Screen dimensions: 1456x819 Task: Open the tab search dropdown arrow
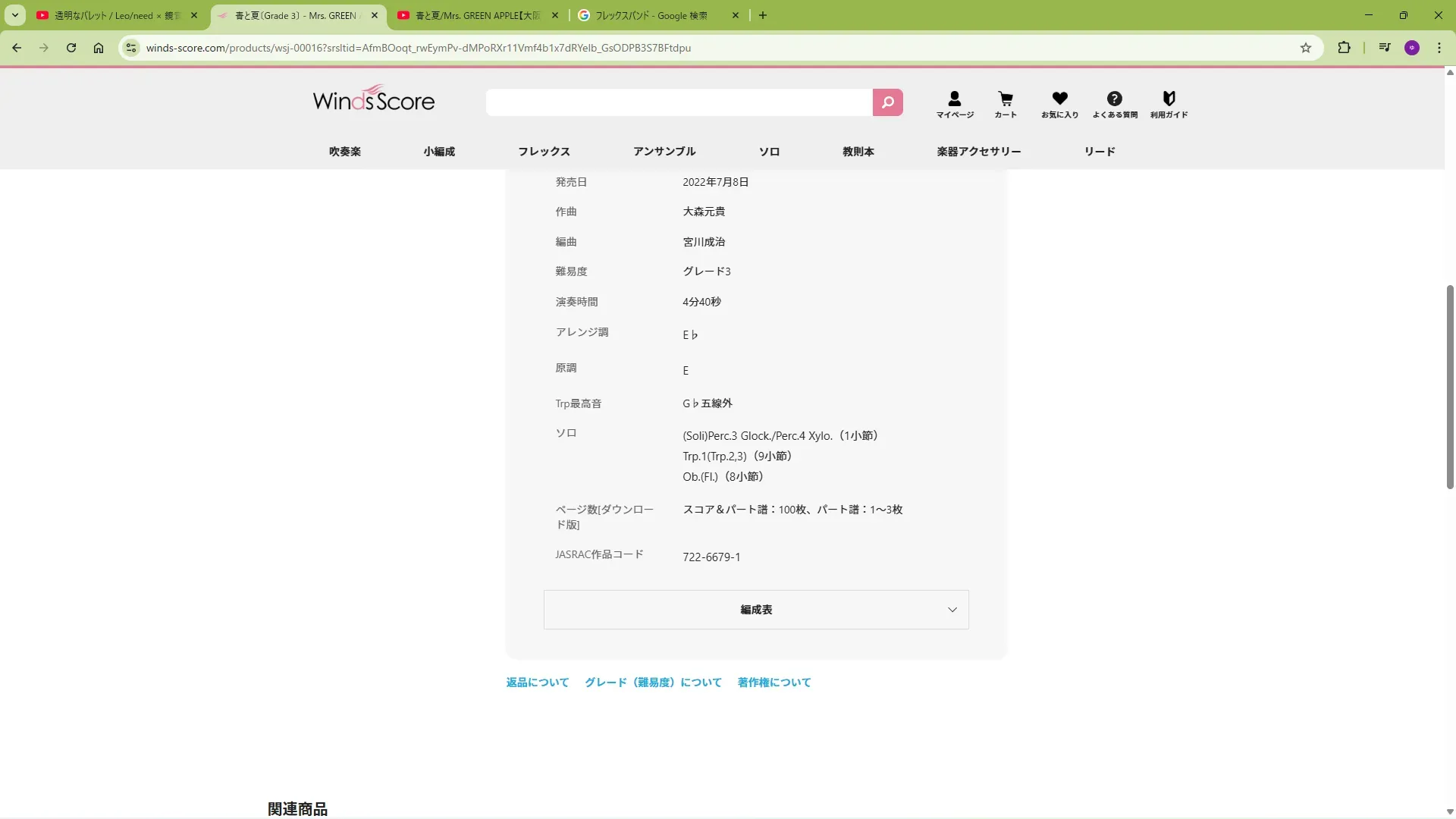click(x=14, y=15)
